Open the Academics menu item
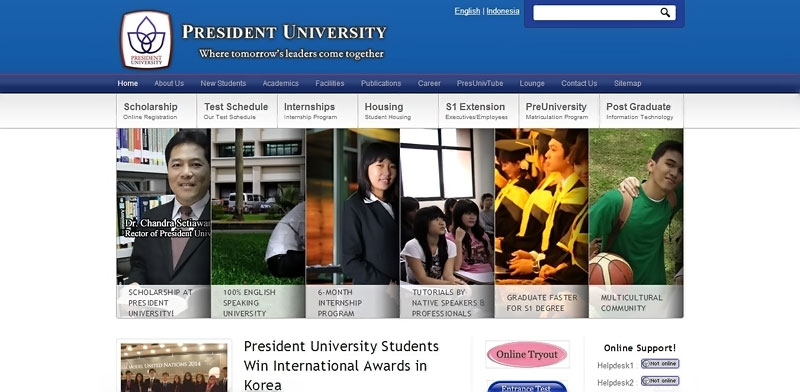This screenshot has height=392, width=800. pos(281,83)
